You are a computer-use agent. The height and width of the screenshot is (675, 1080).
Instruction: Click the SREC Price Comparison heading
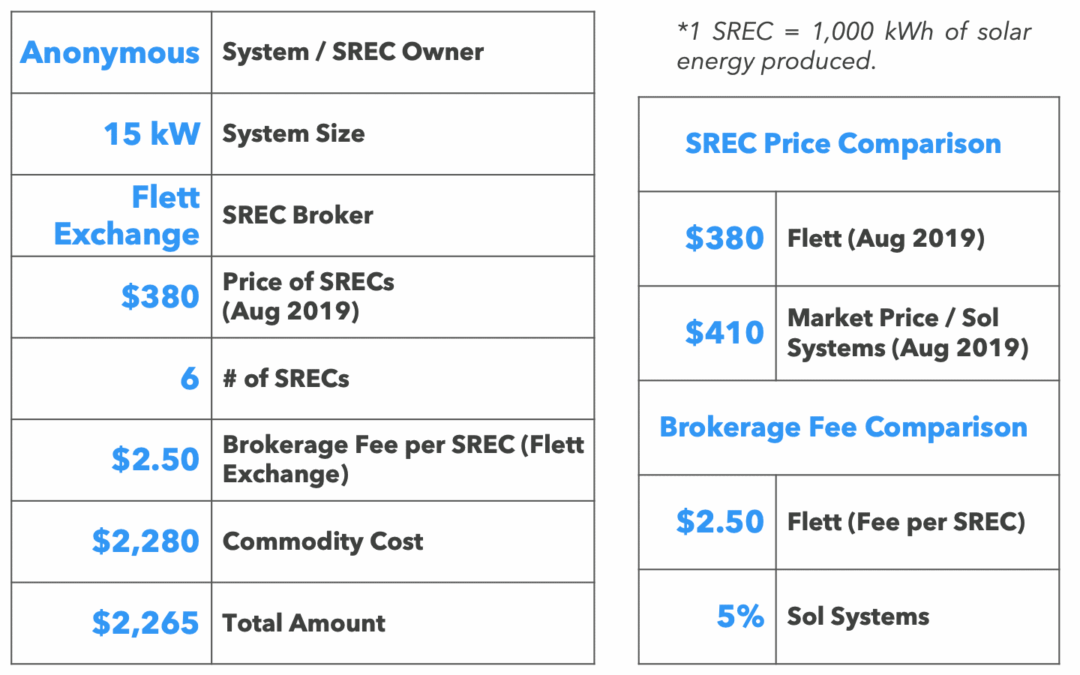pos(843,144)
